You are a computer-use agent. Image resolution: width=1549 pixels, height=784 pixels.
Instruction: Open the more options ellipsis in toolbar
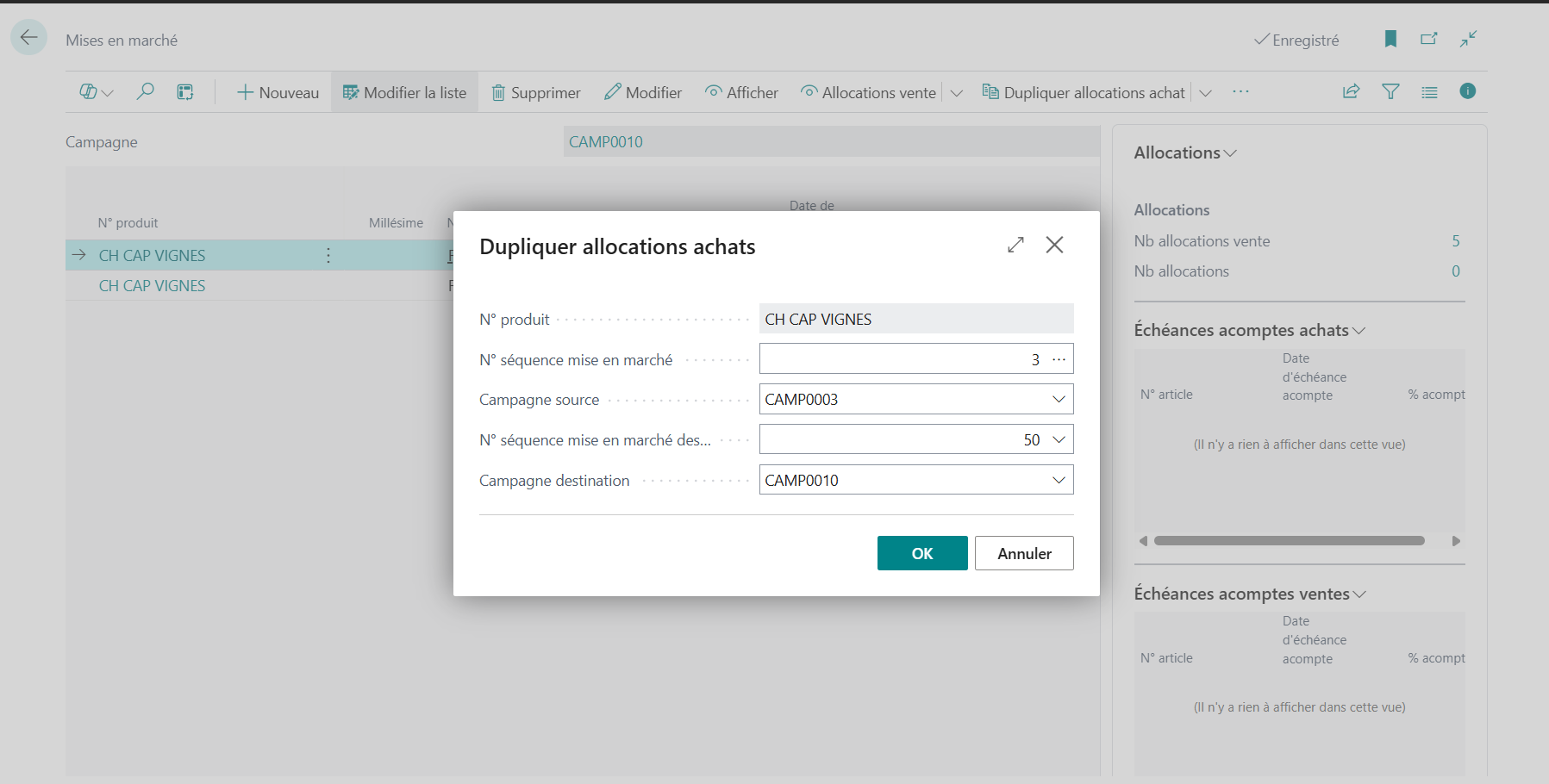coord(1240,91)
